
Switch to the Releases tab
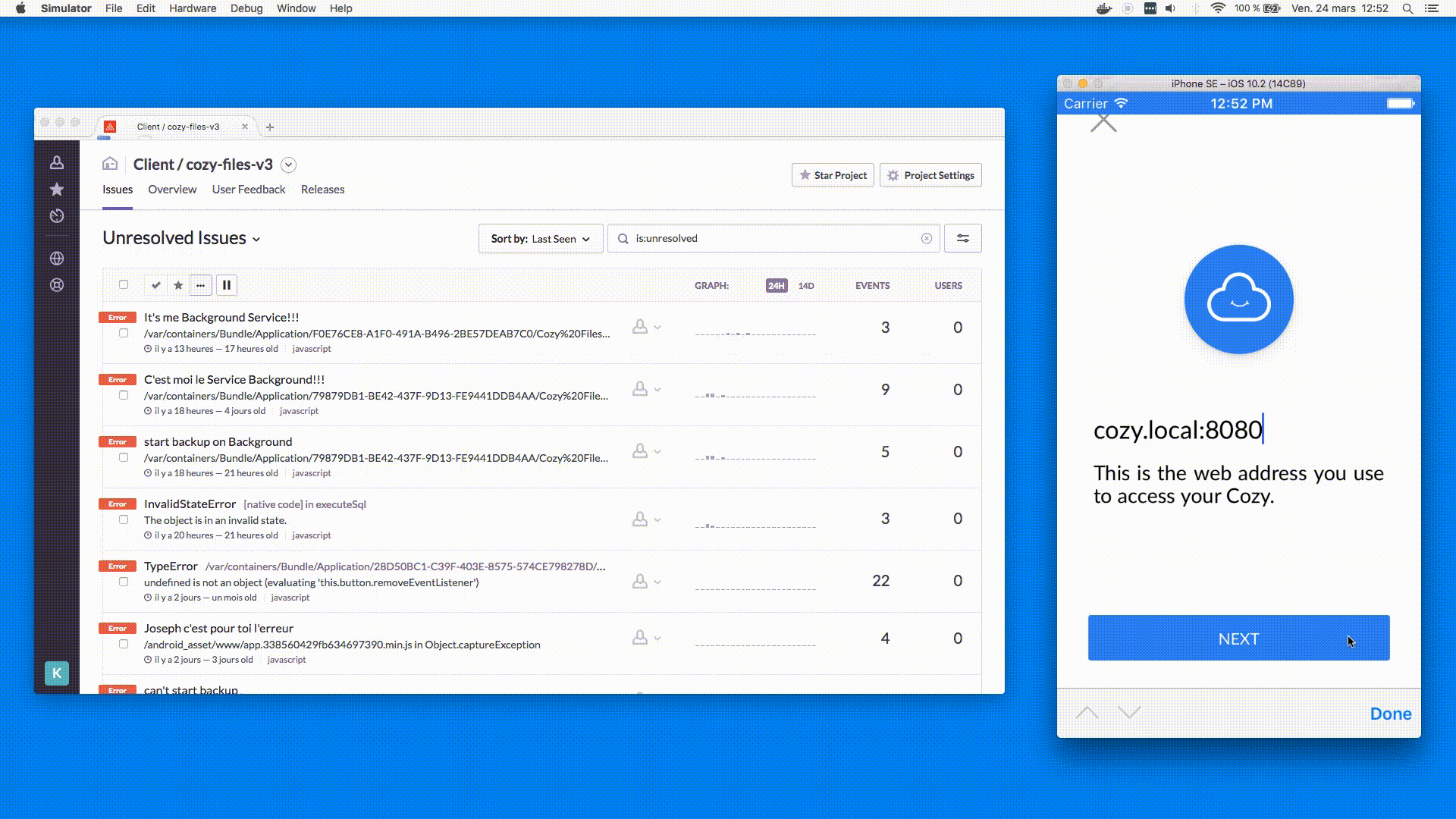[x=322, y=190]
